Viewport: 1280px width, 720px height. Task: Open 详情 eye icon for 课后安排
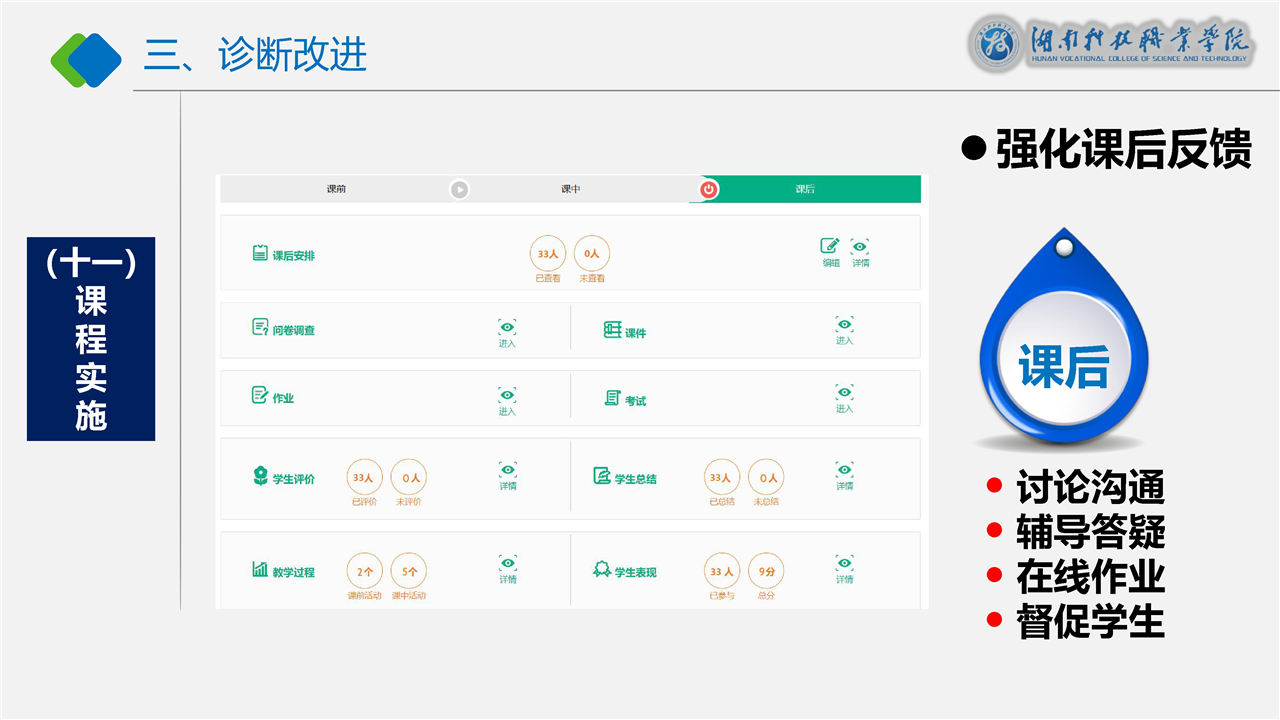[x=860, y=247]
